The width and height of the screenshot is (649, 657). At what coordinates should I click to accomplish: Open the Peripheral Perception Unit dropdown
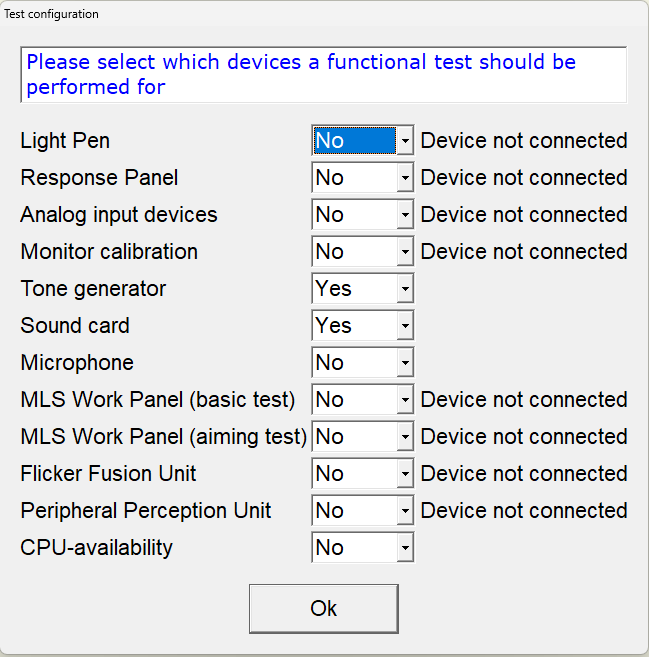pos(405,511)
